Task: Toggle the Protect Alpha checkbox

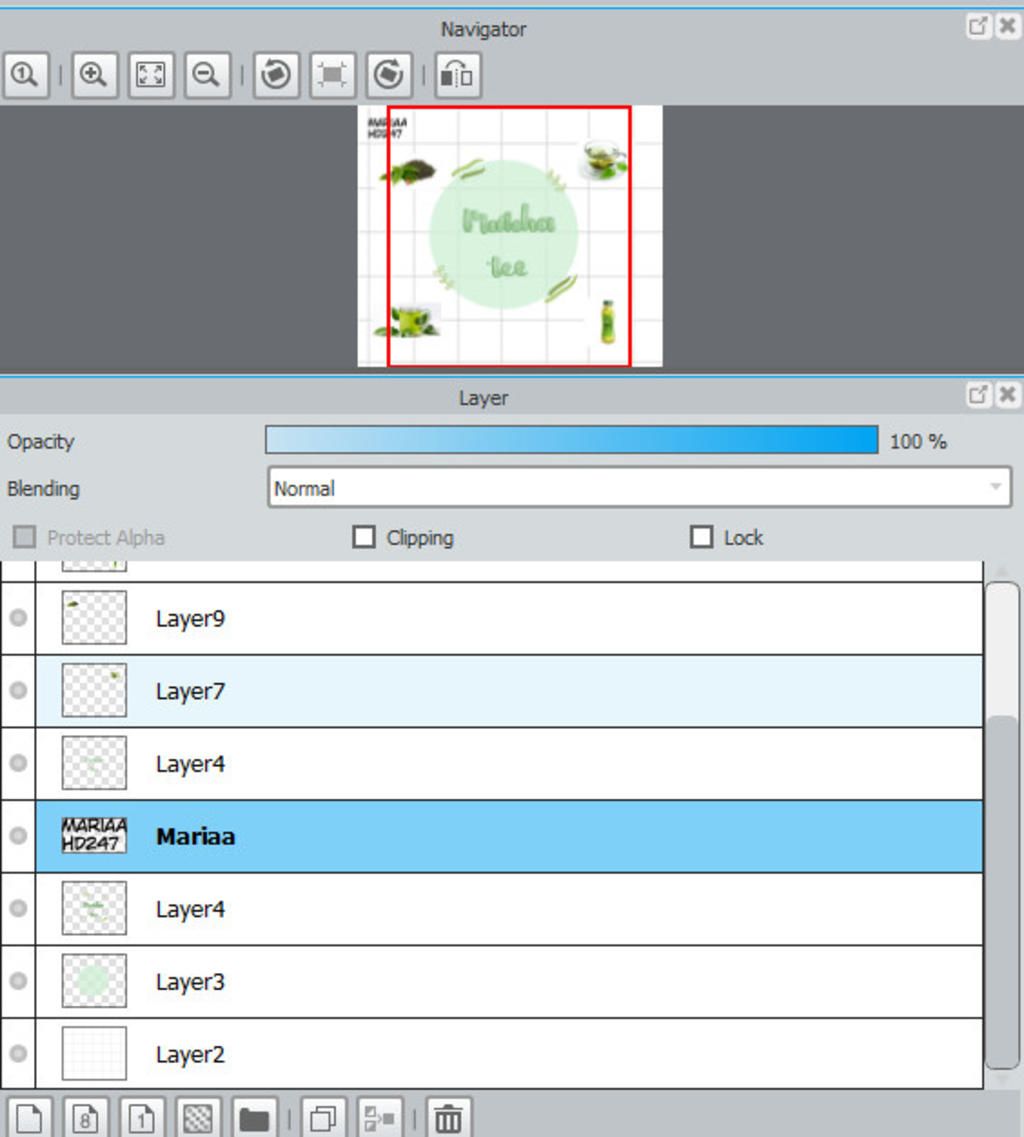Action: tap(25, 537)
